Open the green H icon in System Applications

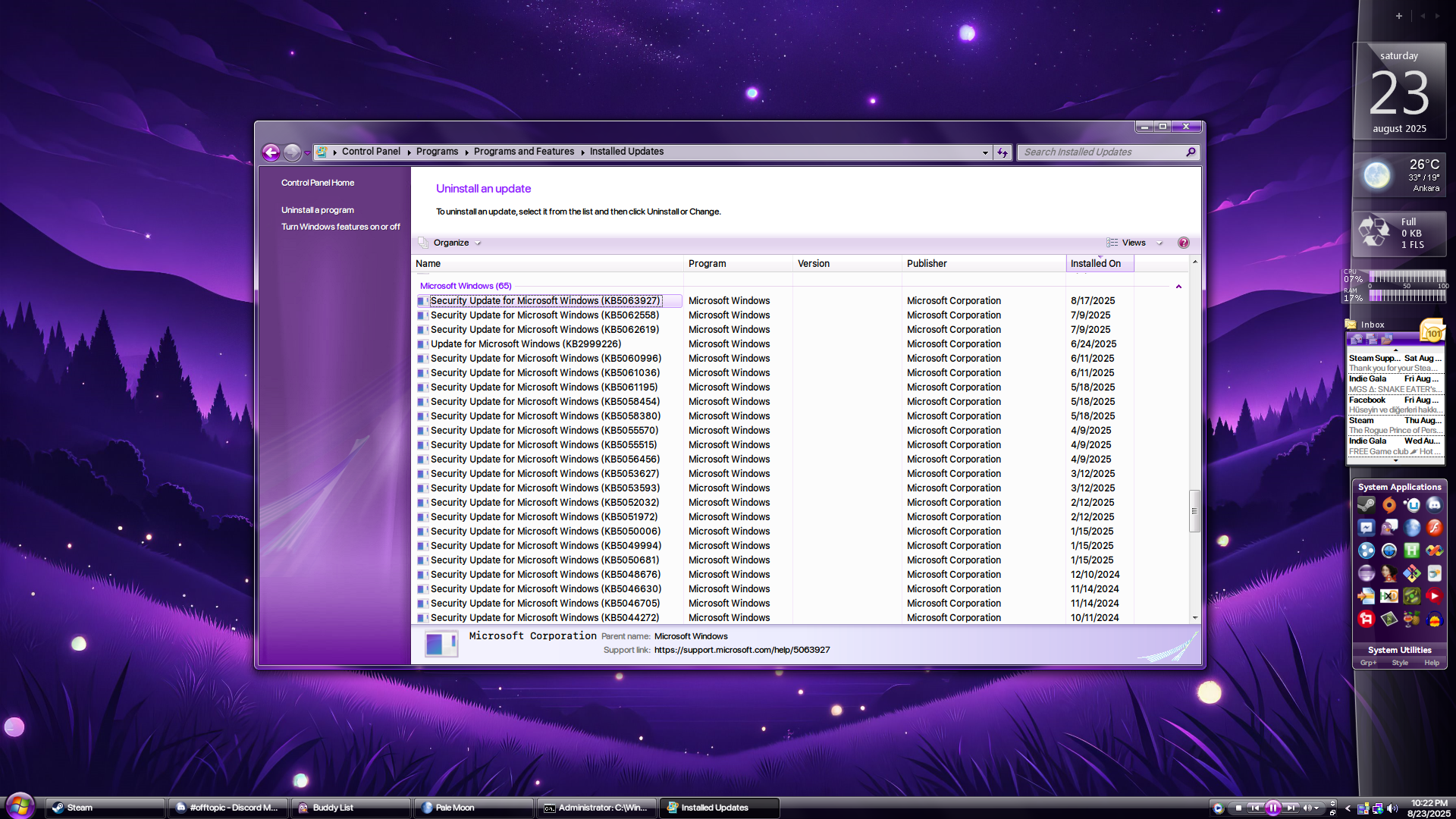click(1411, 551)
